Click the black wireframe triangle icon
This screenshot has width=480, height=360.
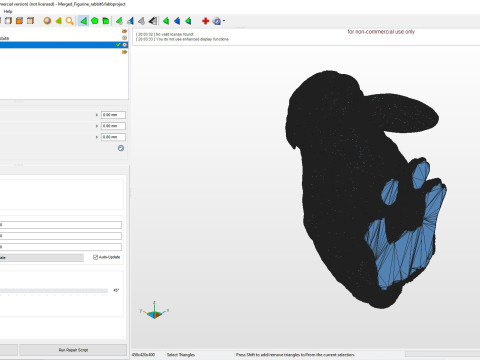coord(153,21)
